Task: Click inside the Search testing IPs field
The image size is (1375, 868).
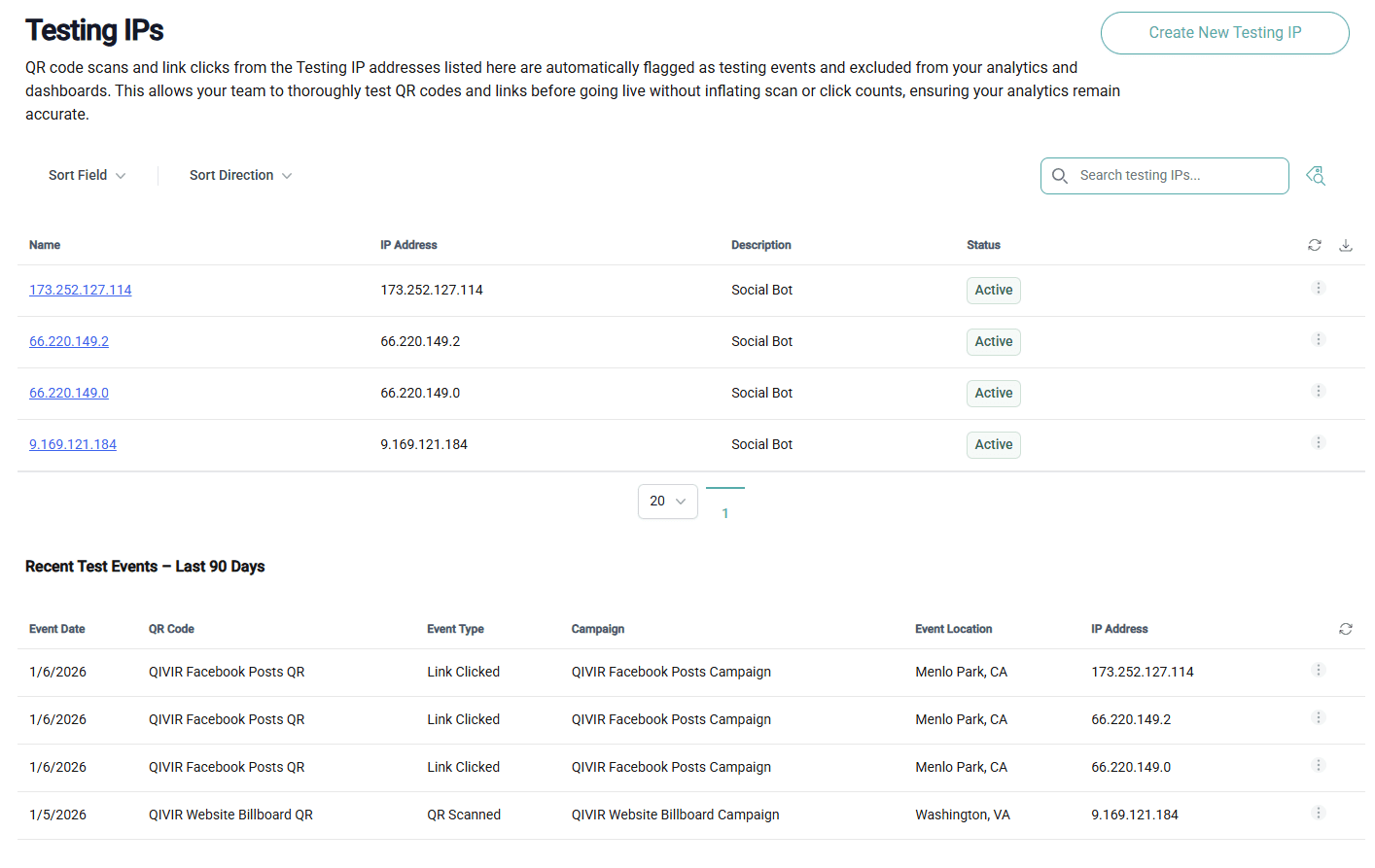Action: pos(1164,176)
